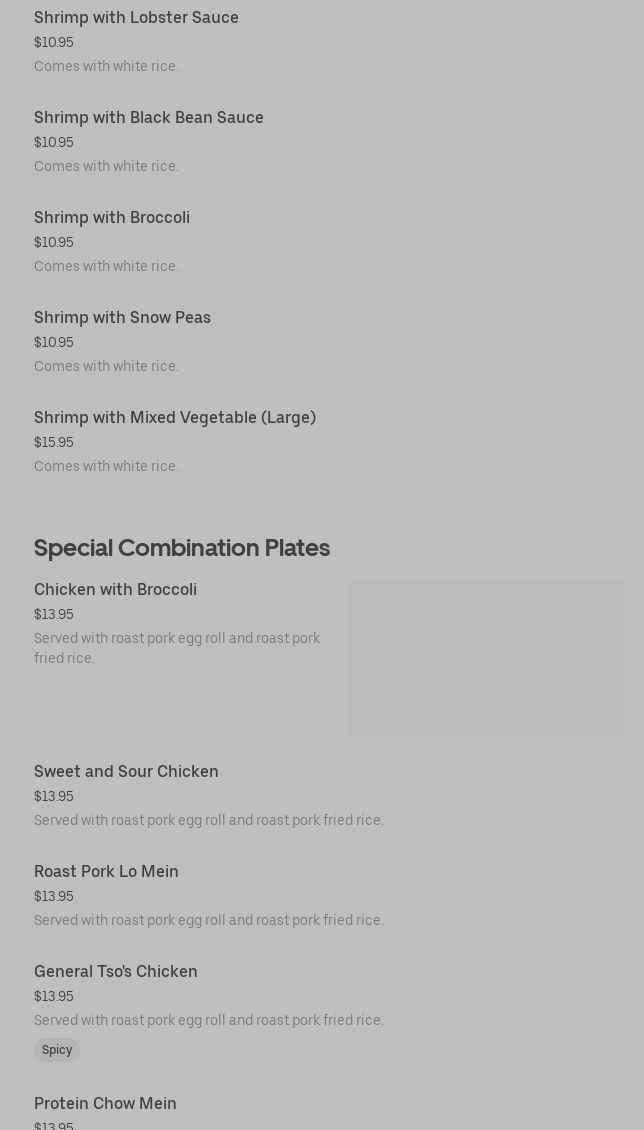This screenshot has width=644, height=1130.
Task: Open Shrimp with Lobster Sauce item
Action: tap(136, 18)
